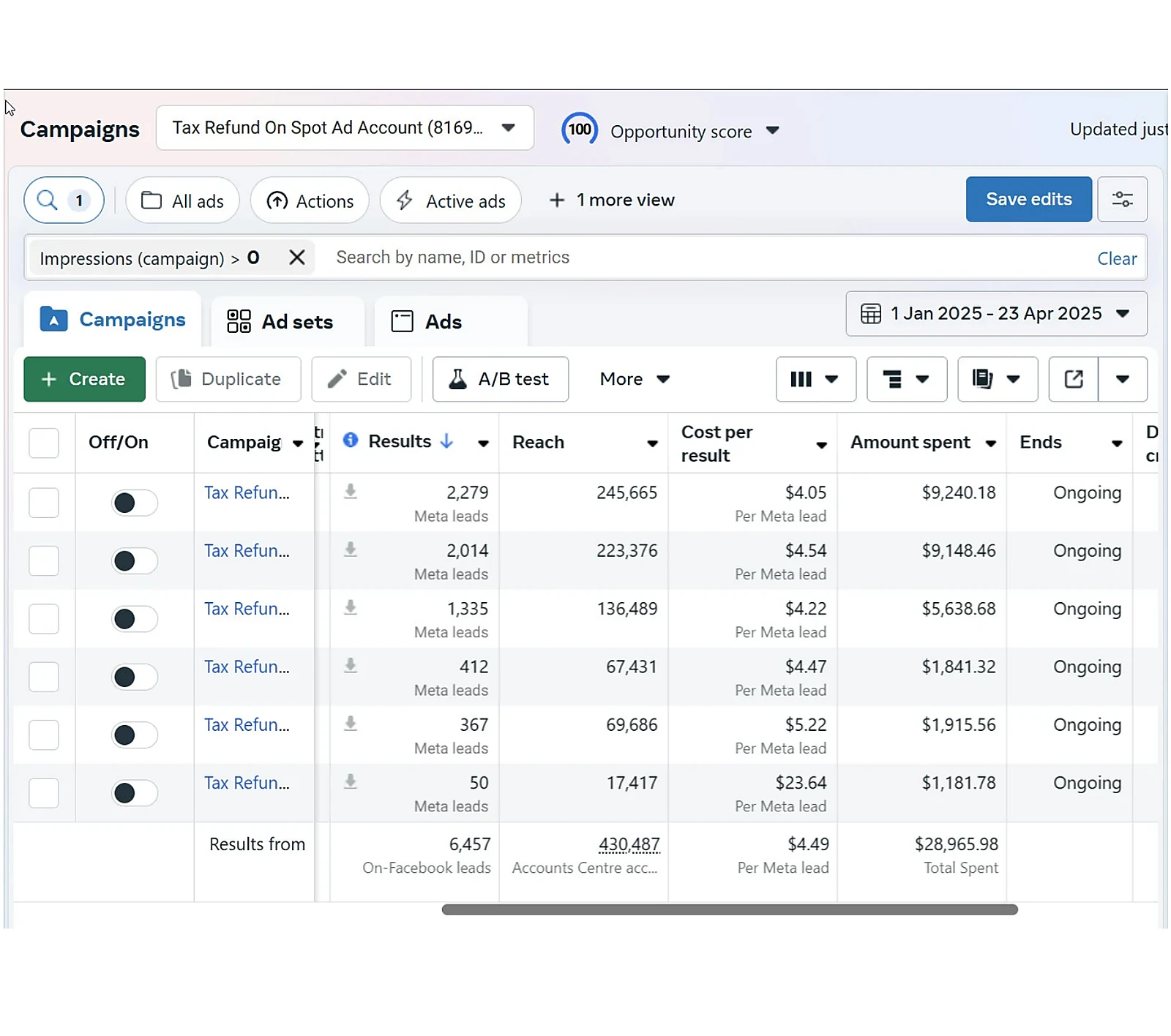Open the Reach column dropdown
1171x1036 pixels.
coord(652,443)
